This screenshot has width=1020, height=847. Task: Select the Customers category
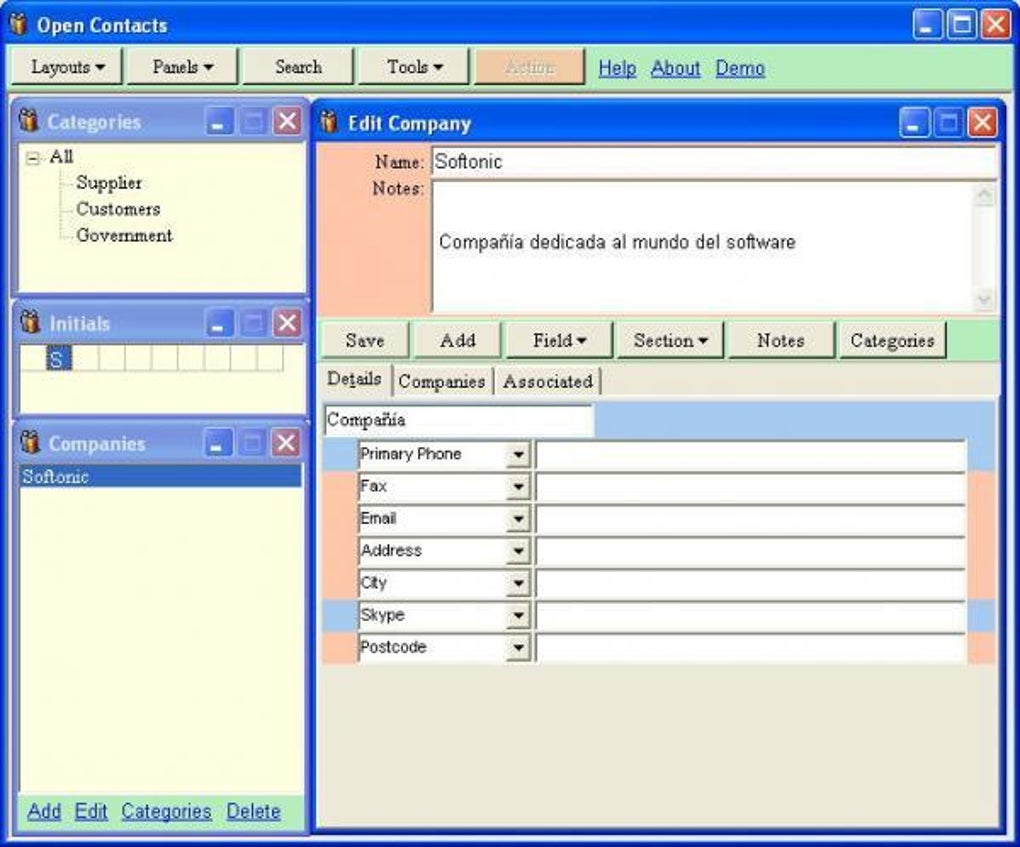118,209
